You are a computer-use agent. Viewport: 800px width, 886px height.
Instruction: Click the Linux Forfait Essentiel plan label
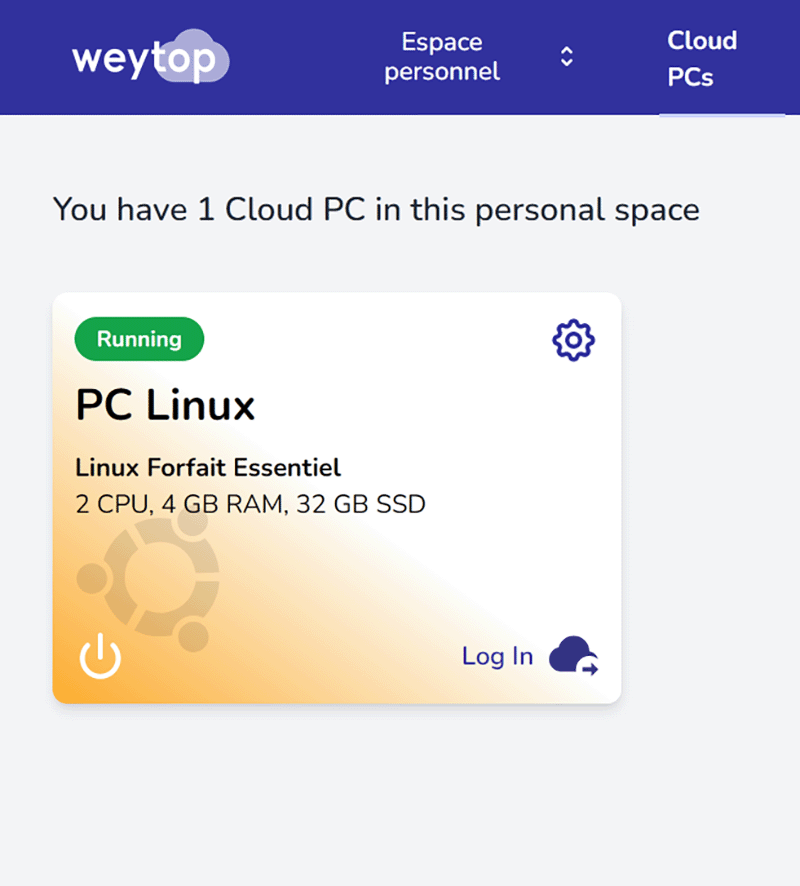[207, 468]
